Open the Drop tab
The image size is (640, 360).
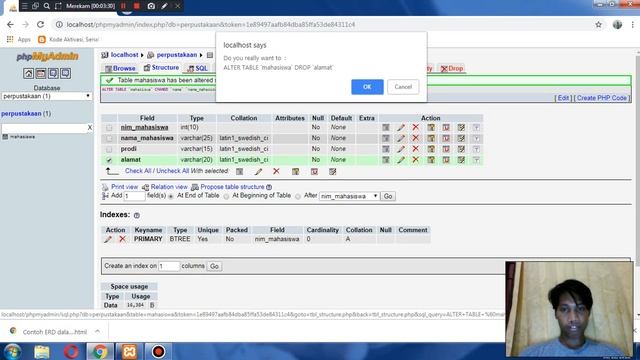tap(452, 68)
